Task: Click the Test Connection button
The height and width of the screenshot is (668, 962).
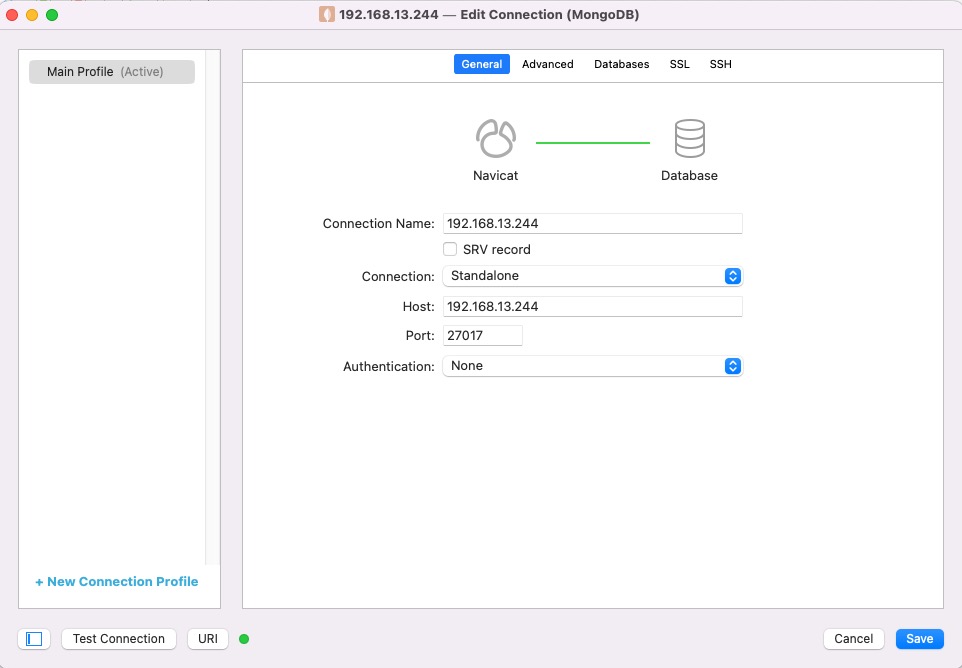Action: [119, 639]
